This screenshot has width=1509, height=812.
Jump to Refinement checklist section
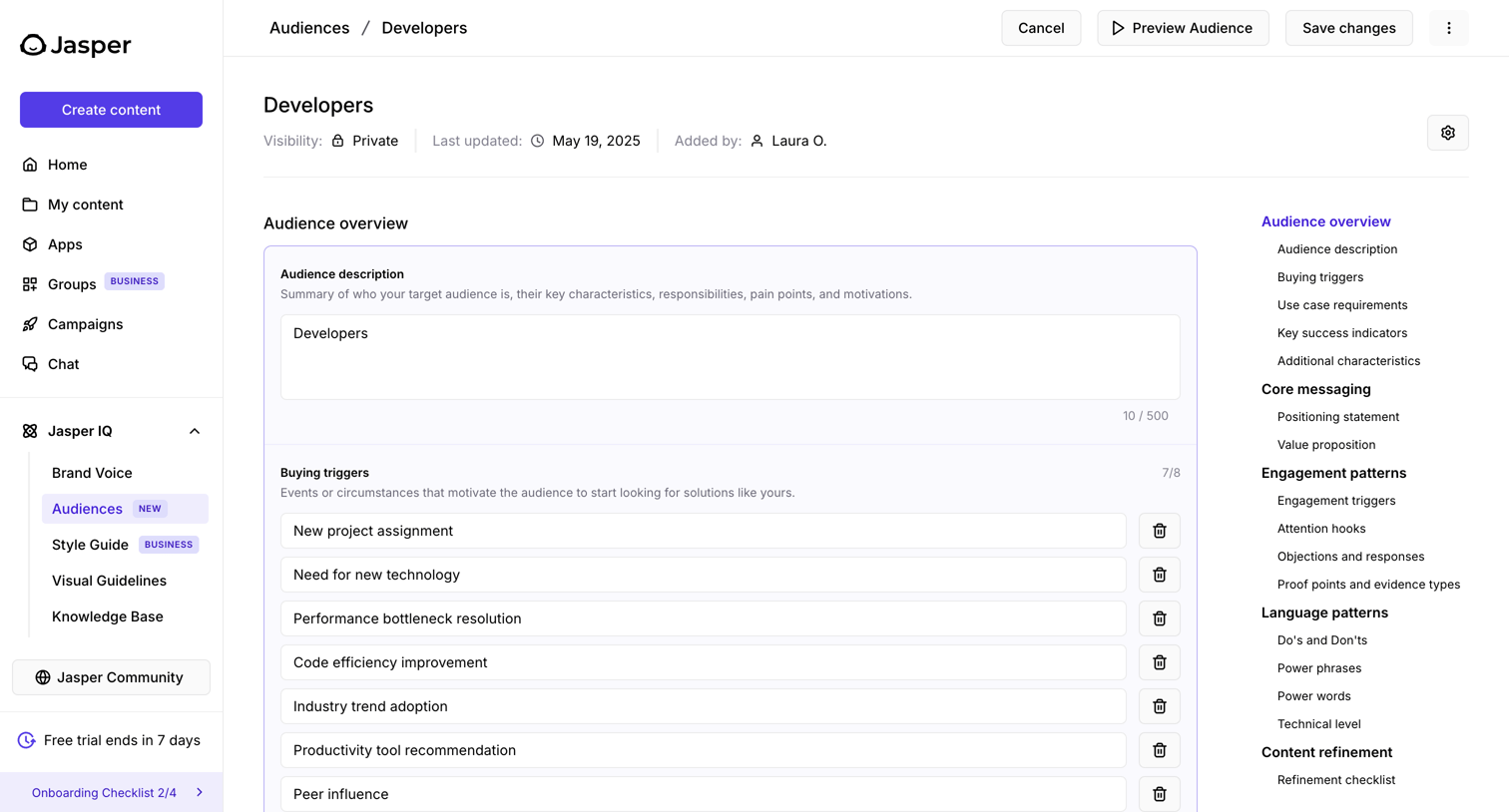tap(1336, 780)
